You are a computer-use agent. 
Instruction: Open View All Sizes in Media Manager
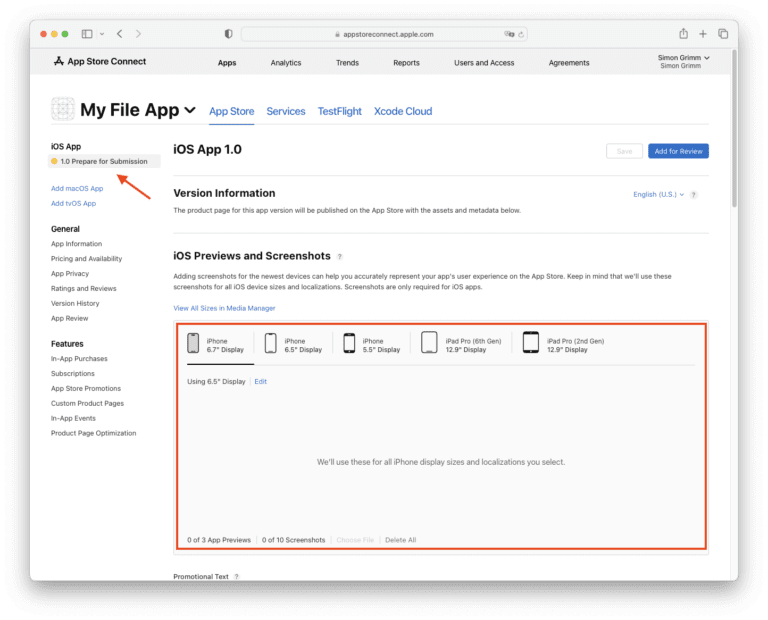(x=224, y=308)
